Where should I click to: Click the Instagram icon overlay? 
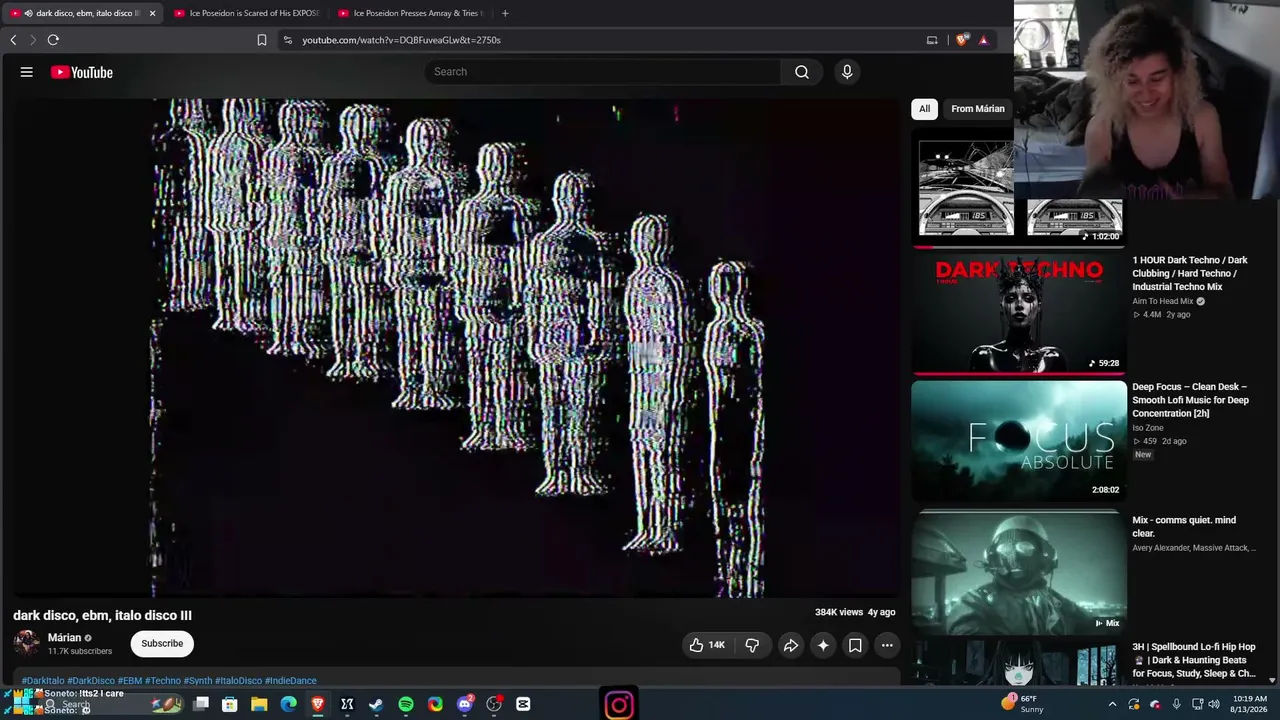[x=619, y=704]
